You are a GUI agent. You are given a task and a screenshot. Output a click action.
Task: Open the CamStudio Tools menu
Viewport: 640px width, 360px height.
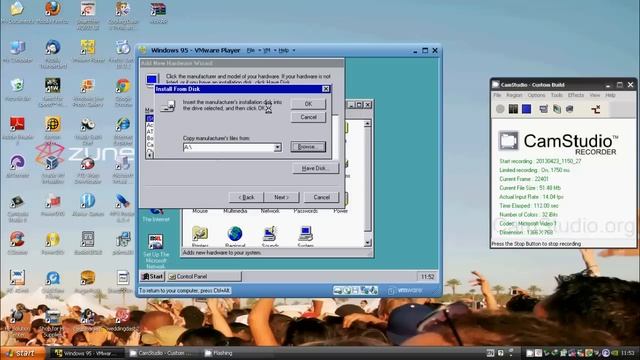coord(557,95)
